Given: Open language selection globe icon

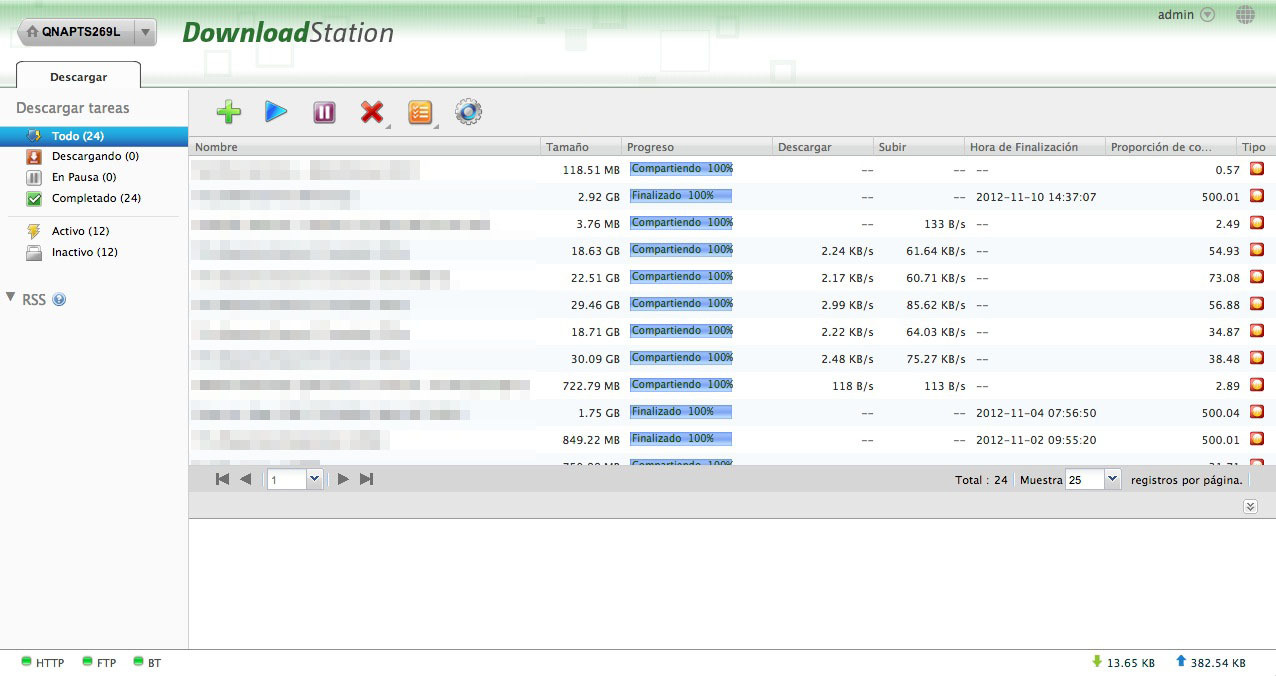Looking at the screenshot, I should pyautogui.click(x=1245, y=15).
